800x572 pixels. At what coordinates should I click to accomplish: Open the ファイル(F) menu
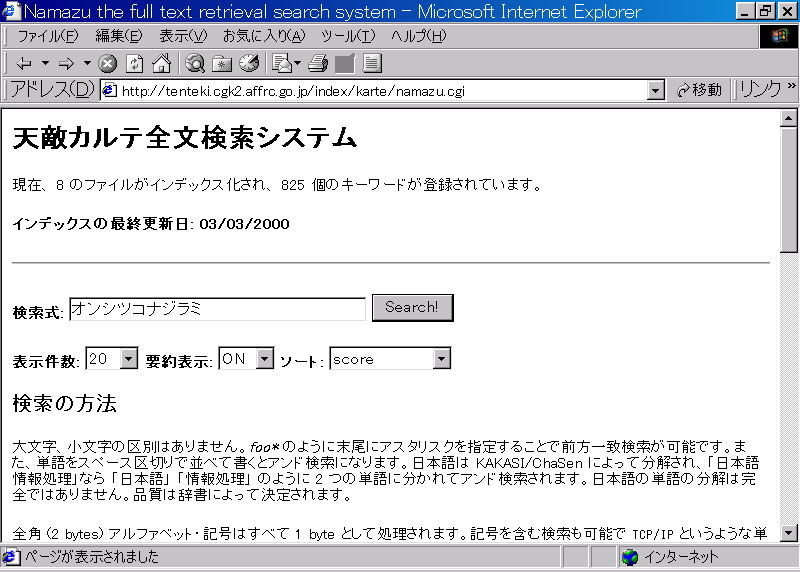click(46, 36)
